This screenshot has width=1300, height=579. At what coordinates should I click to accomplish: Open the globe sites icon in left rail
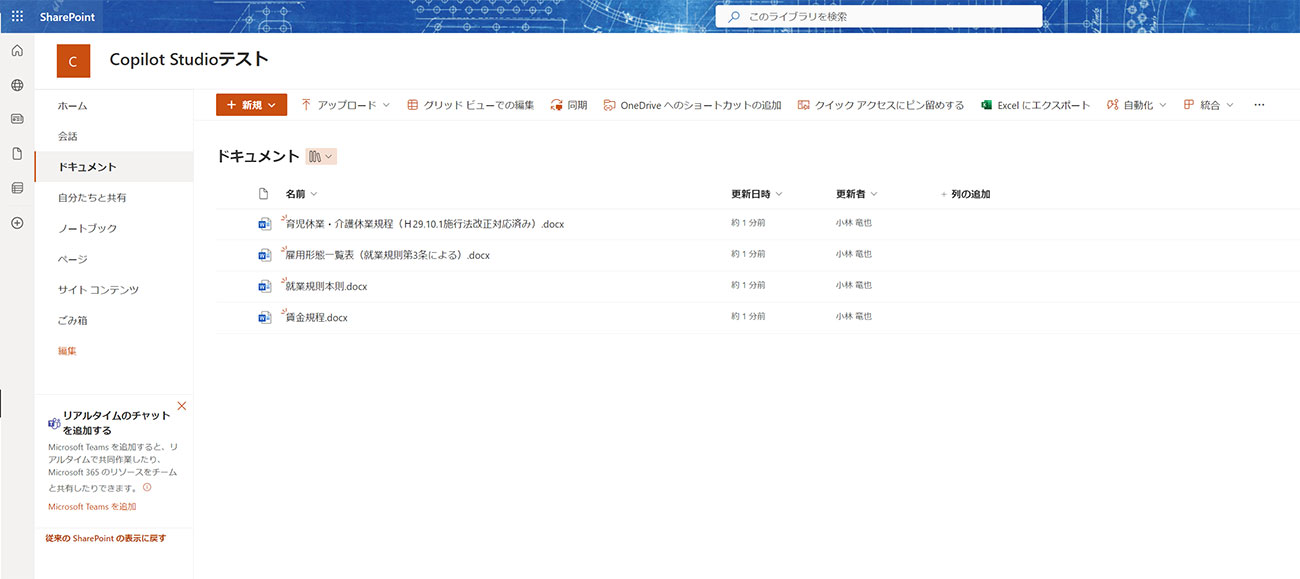coord(17,85)
